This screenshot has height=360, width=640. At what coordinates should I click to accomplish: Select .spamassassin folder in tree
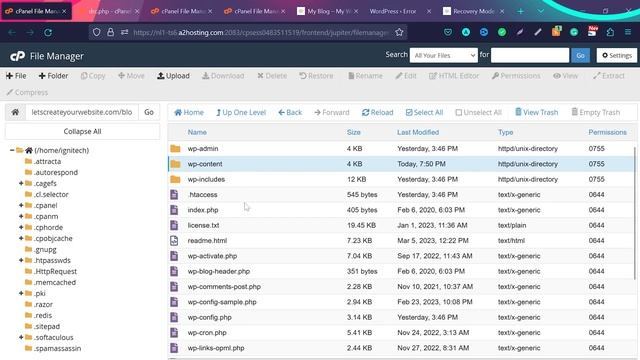[57, 349]
